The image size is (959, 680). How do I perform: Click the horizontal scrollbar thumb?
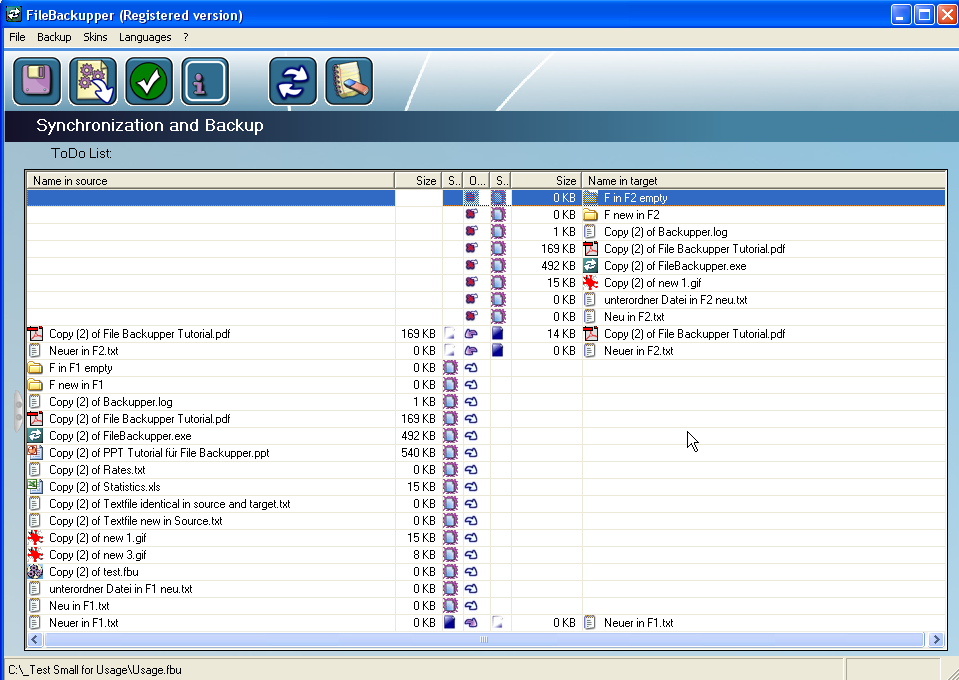[484, 640]
